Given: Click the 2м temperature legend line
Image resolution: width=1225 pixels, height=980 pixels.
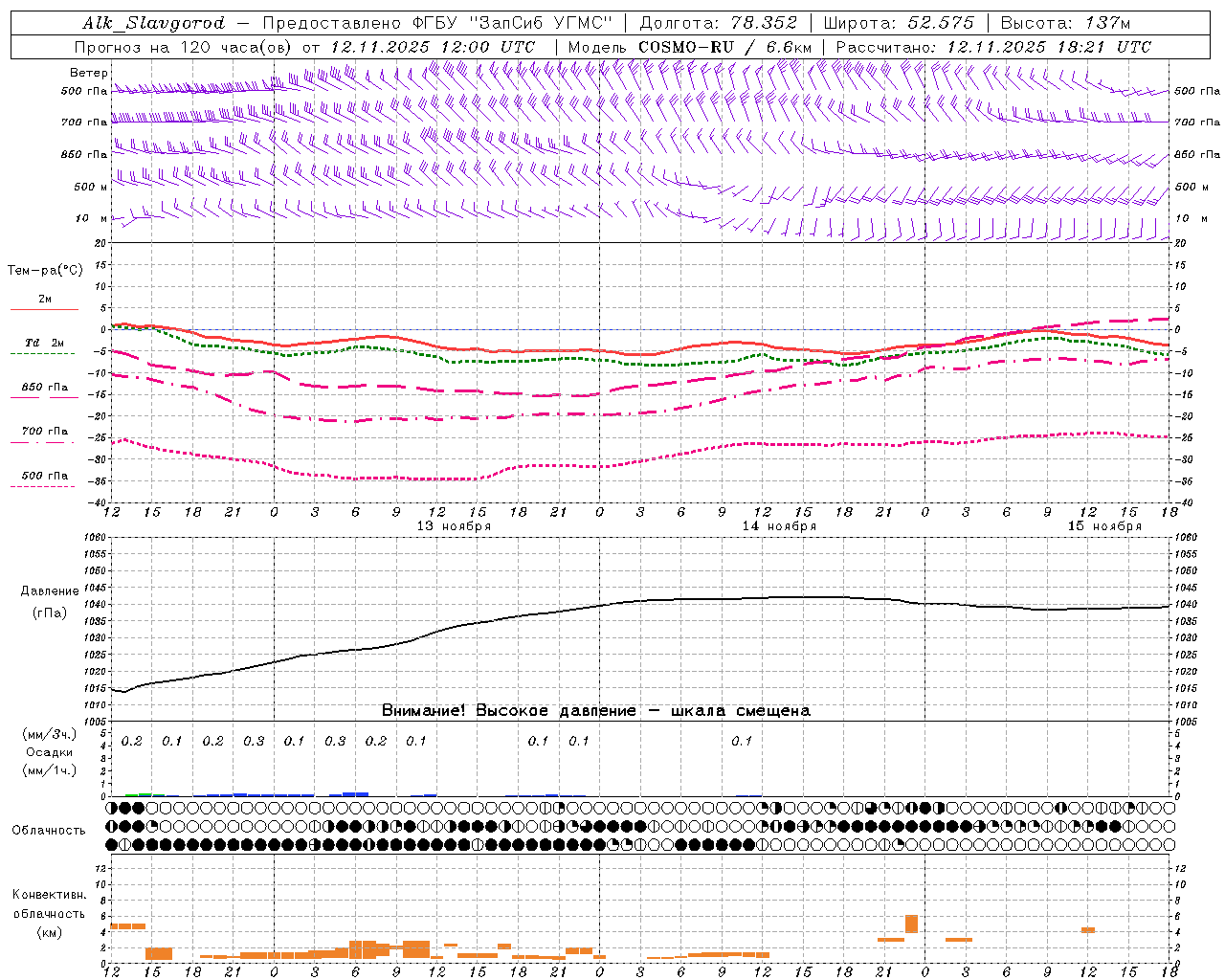Looking at the screenshot, I should (44, 303).
